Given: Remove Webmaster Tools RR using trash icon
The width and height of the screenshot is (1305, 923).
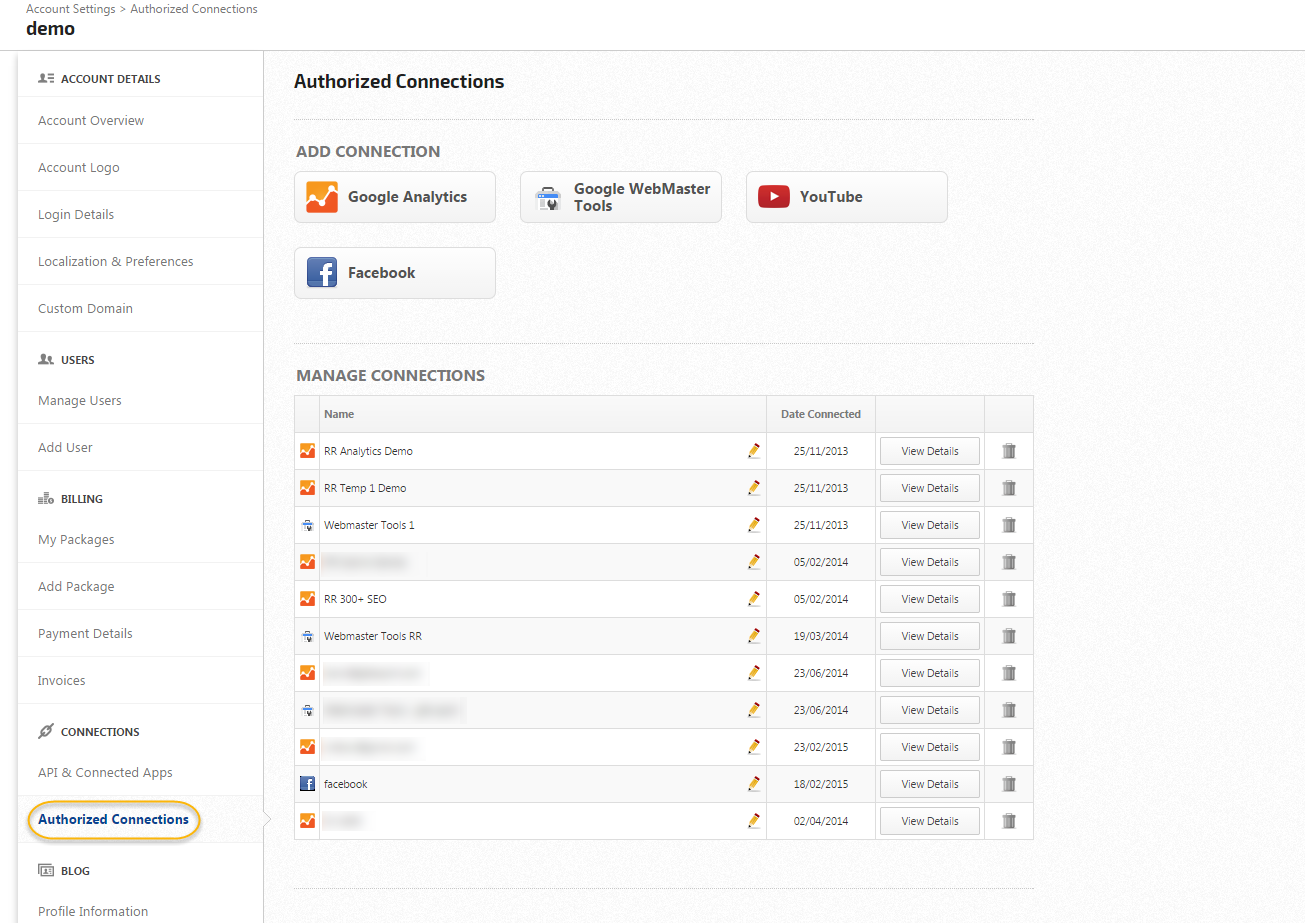Looking at the screenshot, I should pyautogui.click(x=1009, y=636).
